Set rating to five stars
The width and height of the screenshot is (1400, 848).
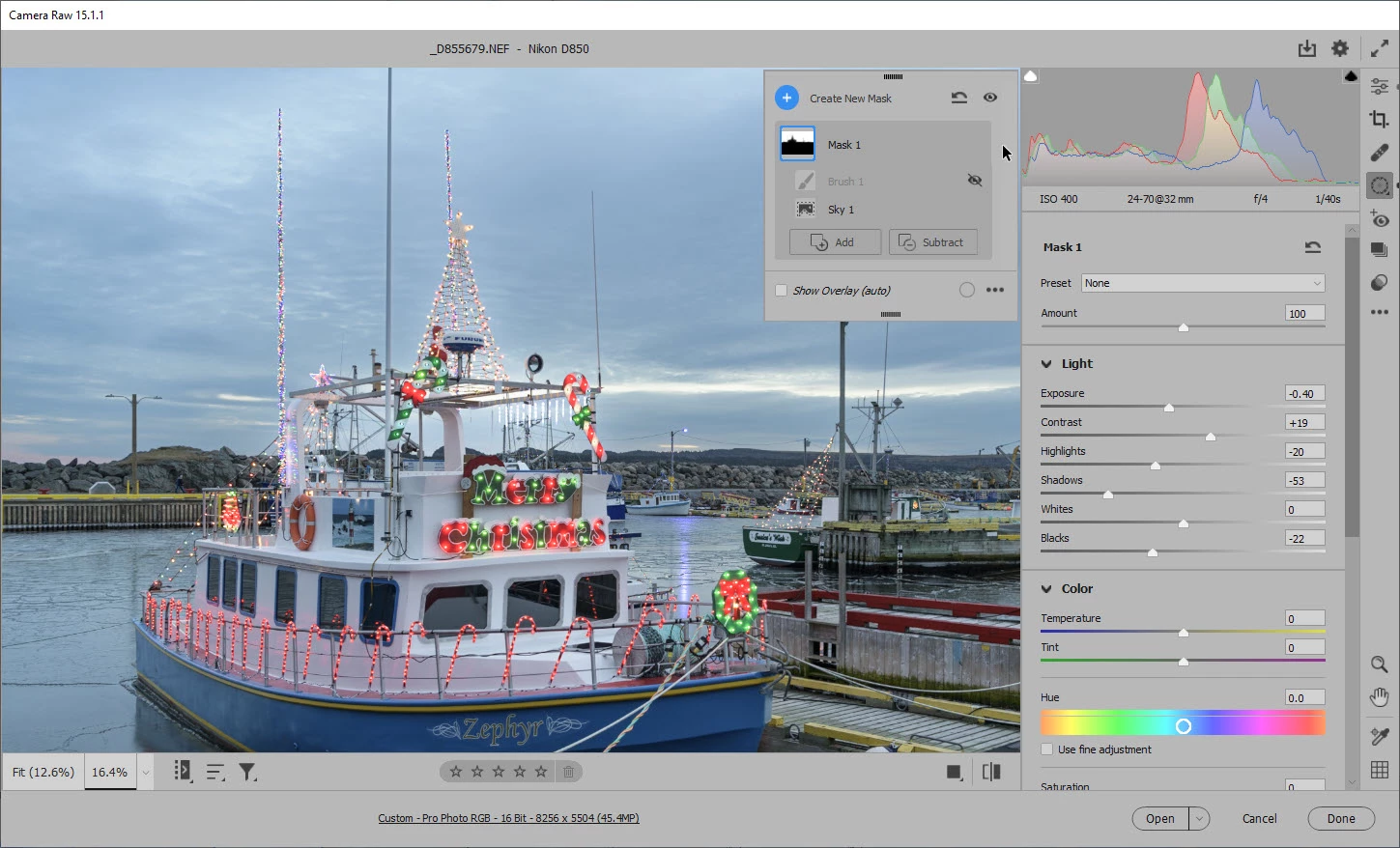[541, 772]
